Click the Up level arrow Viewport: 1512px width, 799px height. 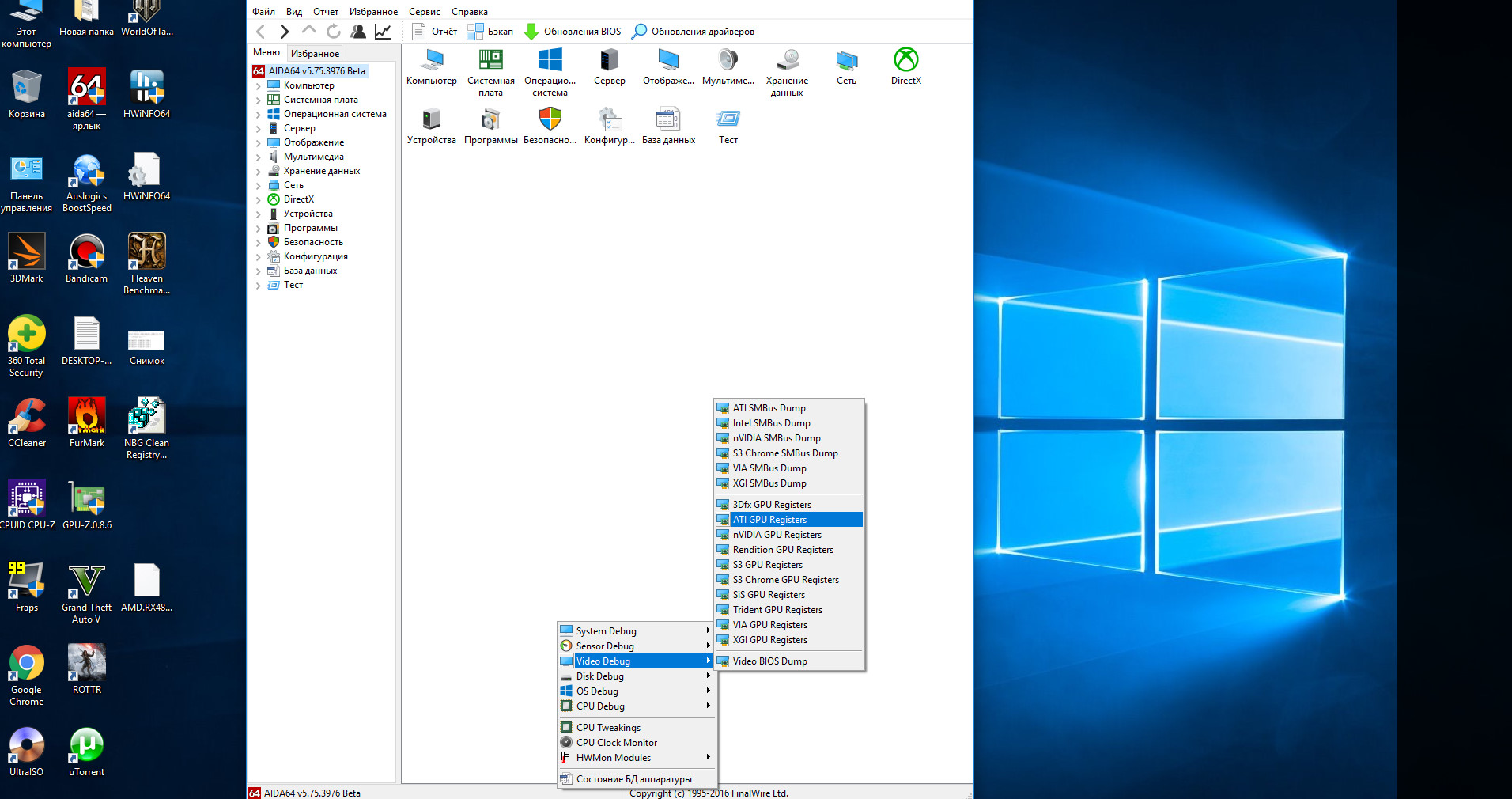tap(309, 31)
